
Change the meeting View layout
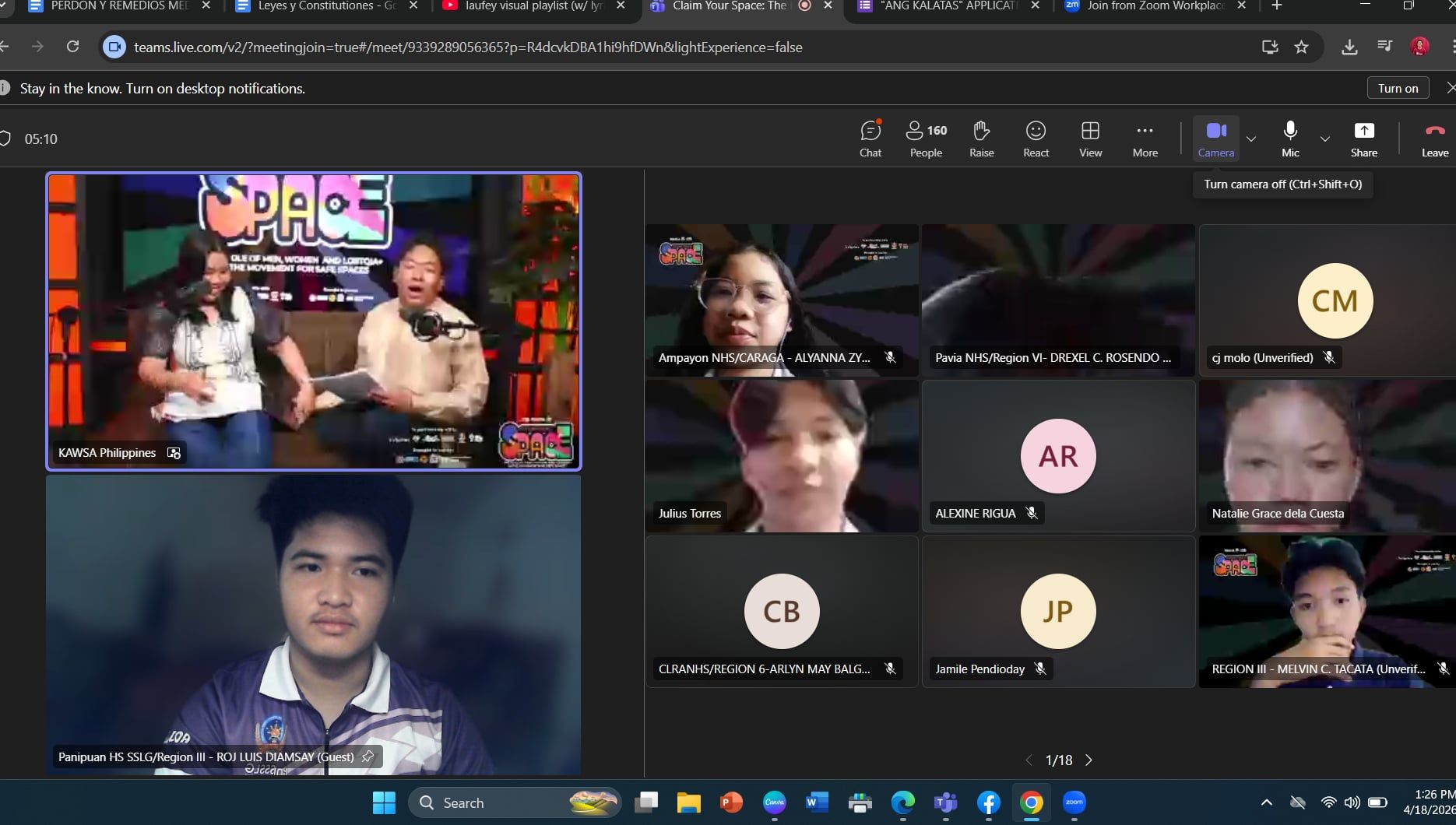point(1090,139)
